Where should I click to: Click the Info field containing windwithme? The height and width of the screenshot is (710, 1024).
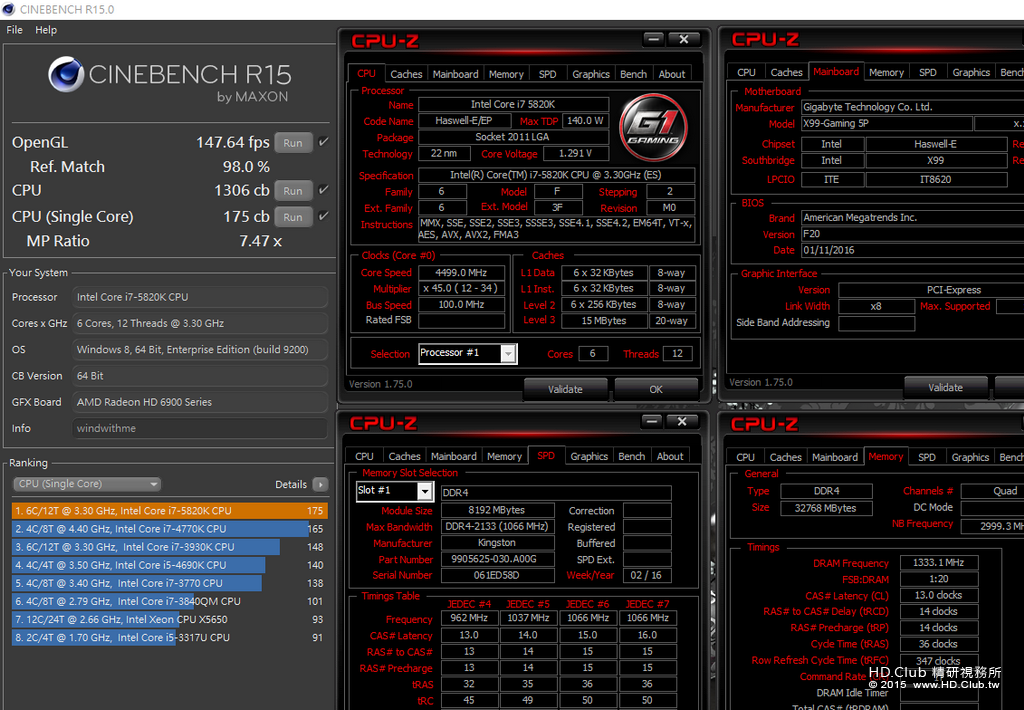200,428
